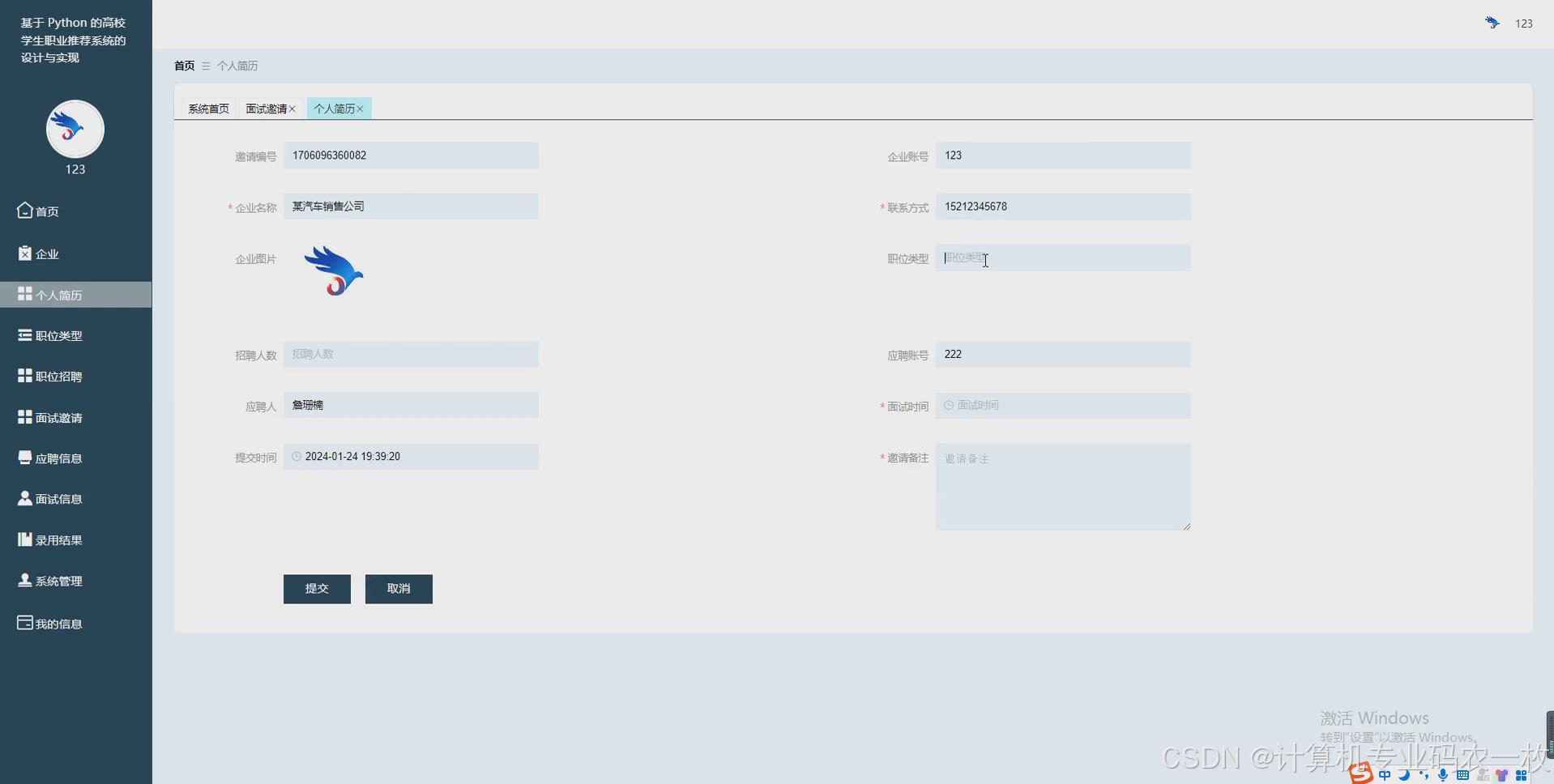
Task: Click the 职位类型 list icon in sidebar
Action: 24,335
